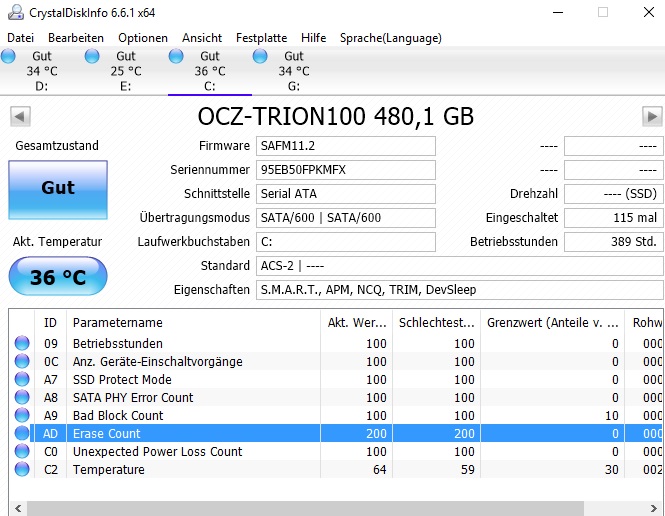The image size is (665, 516).
Task: Click status orb of Anz. Geräte-Einschaltvorgänge row
Action: (x=22, y=361)
